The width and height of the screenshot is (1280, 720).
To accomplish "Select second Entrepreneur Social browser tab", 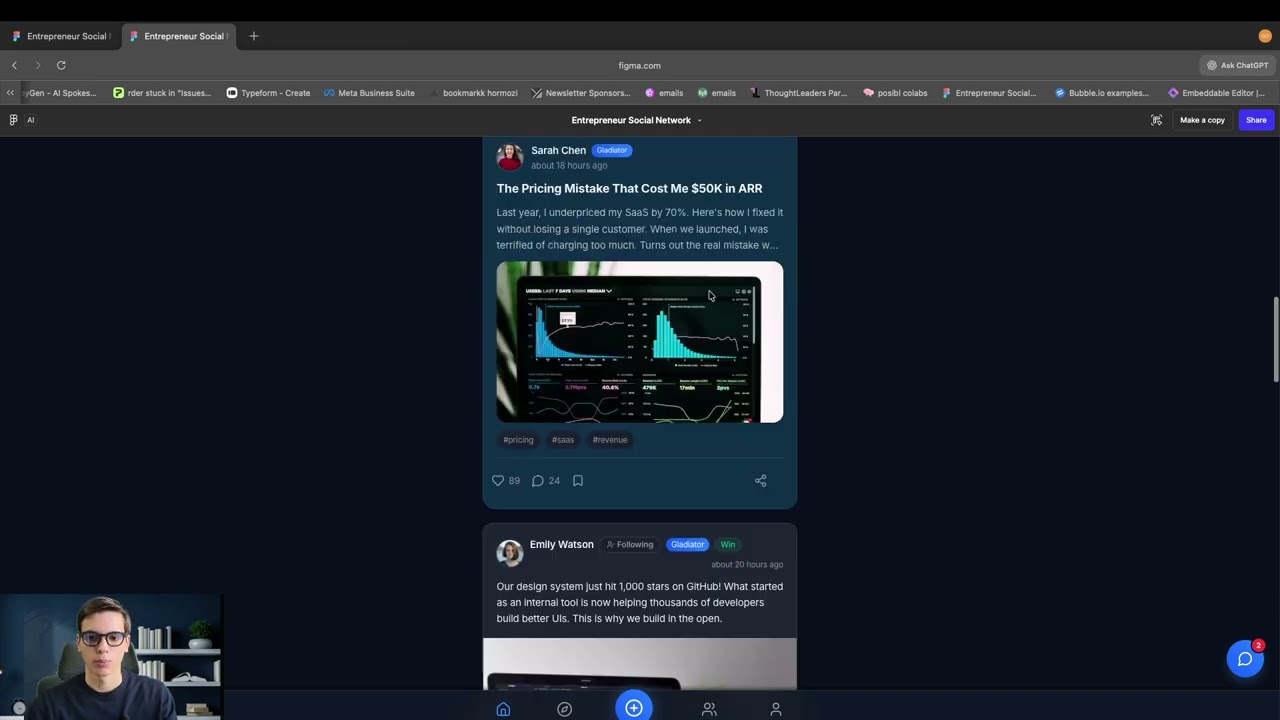I will pos(179,36).
